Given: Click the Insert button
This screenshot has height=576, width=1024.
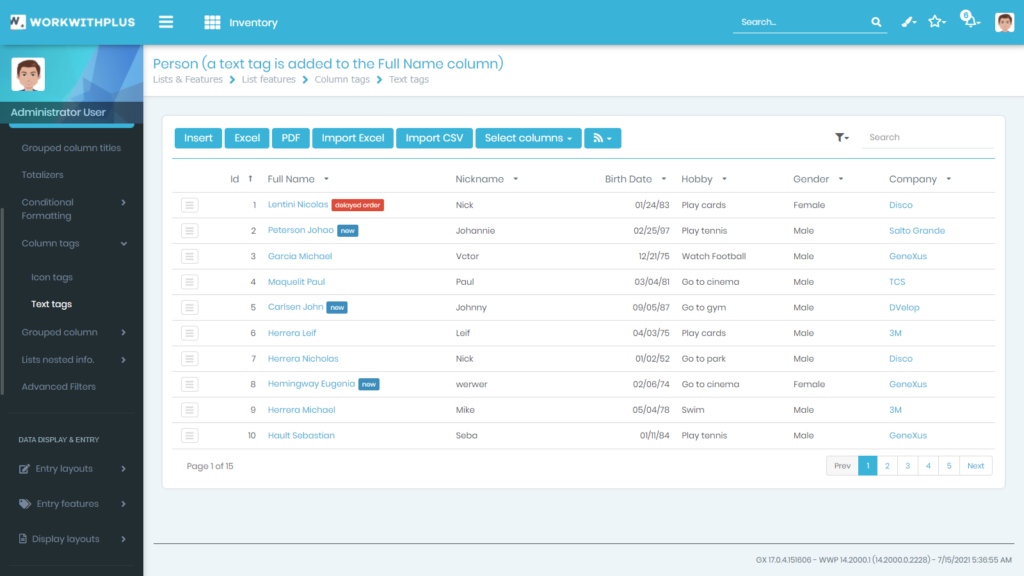Looking at the screenshot, I should (198, 138).
